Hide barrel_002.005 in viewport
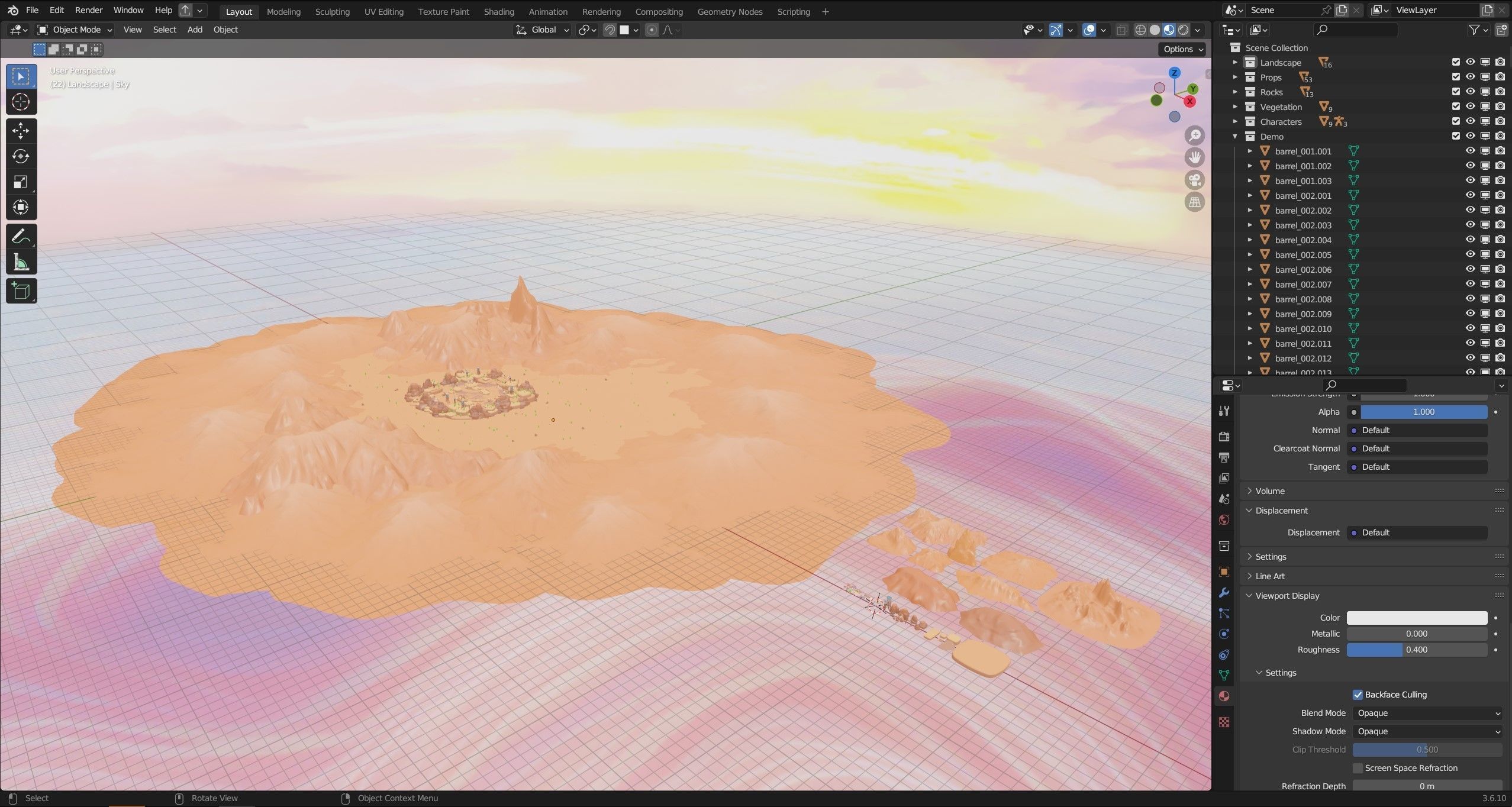The height and width of the screenshot is (807, 1512). tap(1471, 254)
